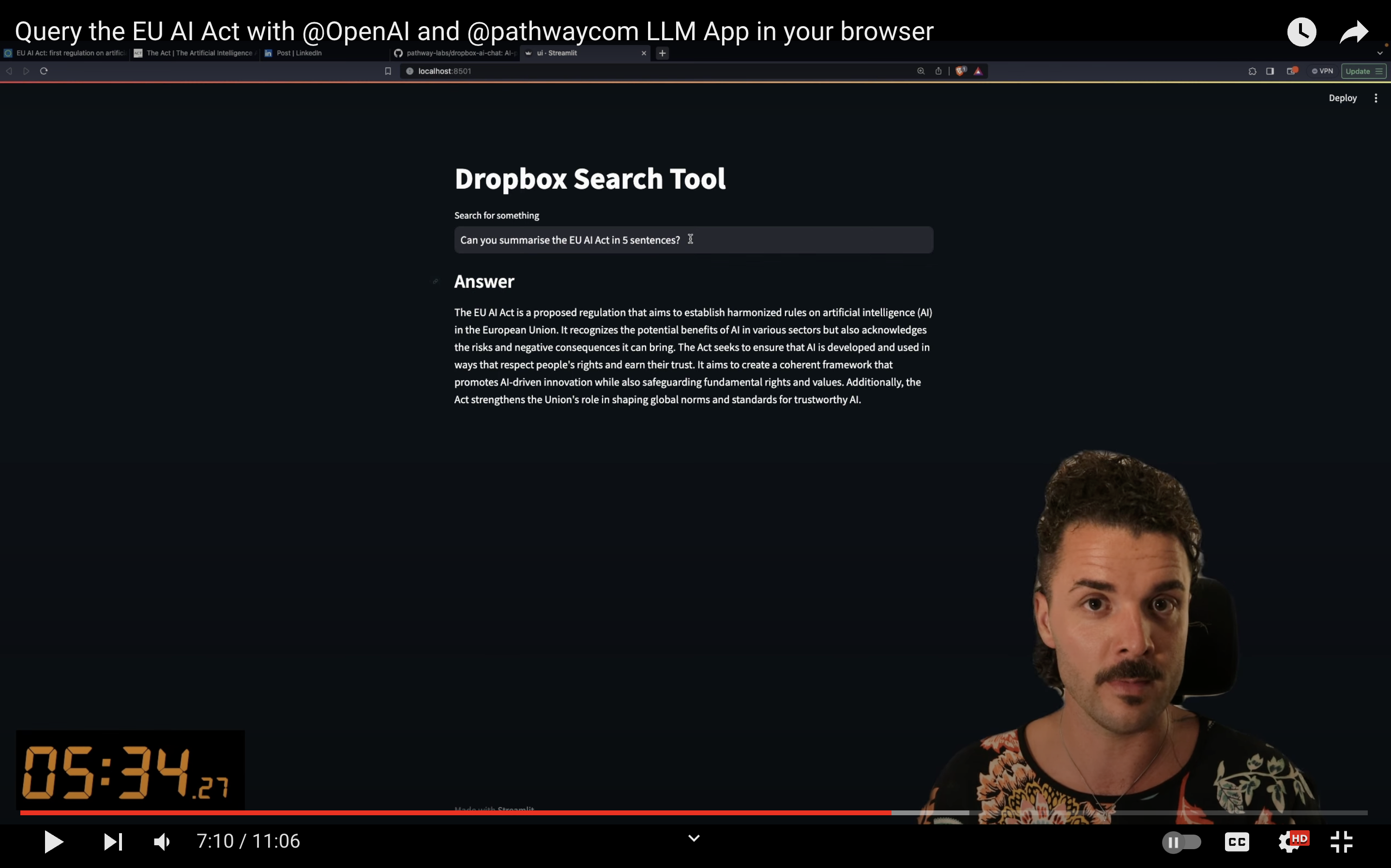Toggle the autoplay switch
This screenshot has height=868, width=1391.
1181,842
